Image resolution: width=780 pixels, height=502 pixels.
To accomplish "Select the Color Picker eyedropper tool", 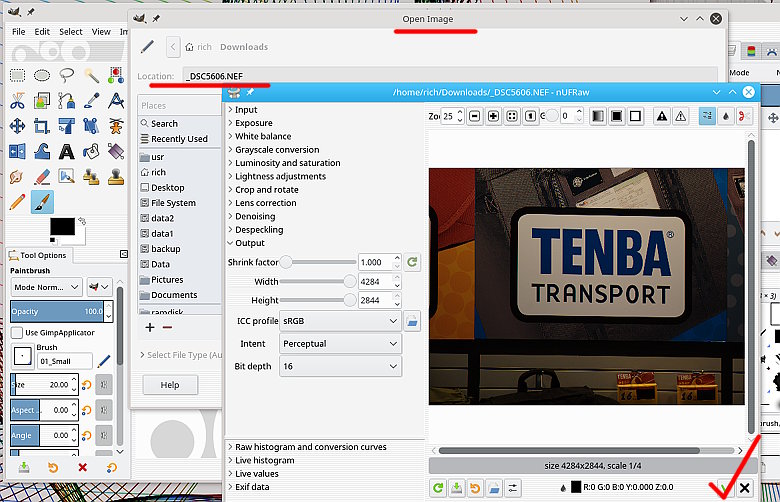I will [x=92, y=101].
